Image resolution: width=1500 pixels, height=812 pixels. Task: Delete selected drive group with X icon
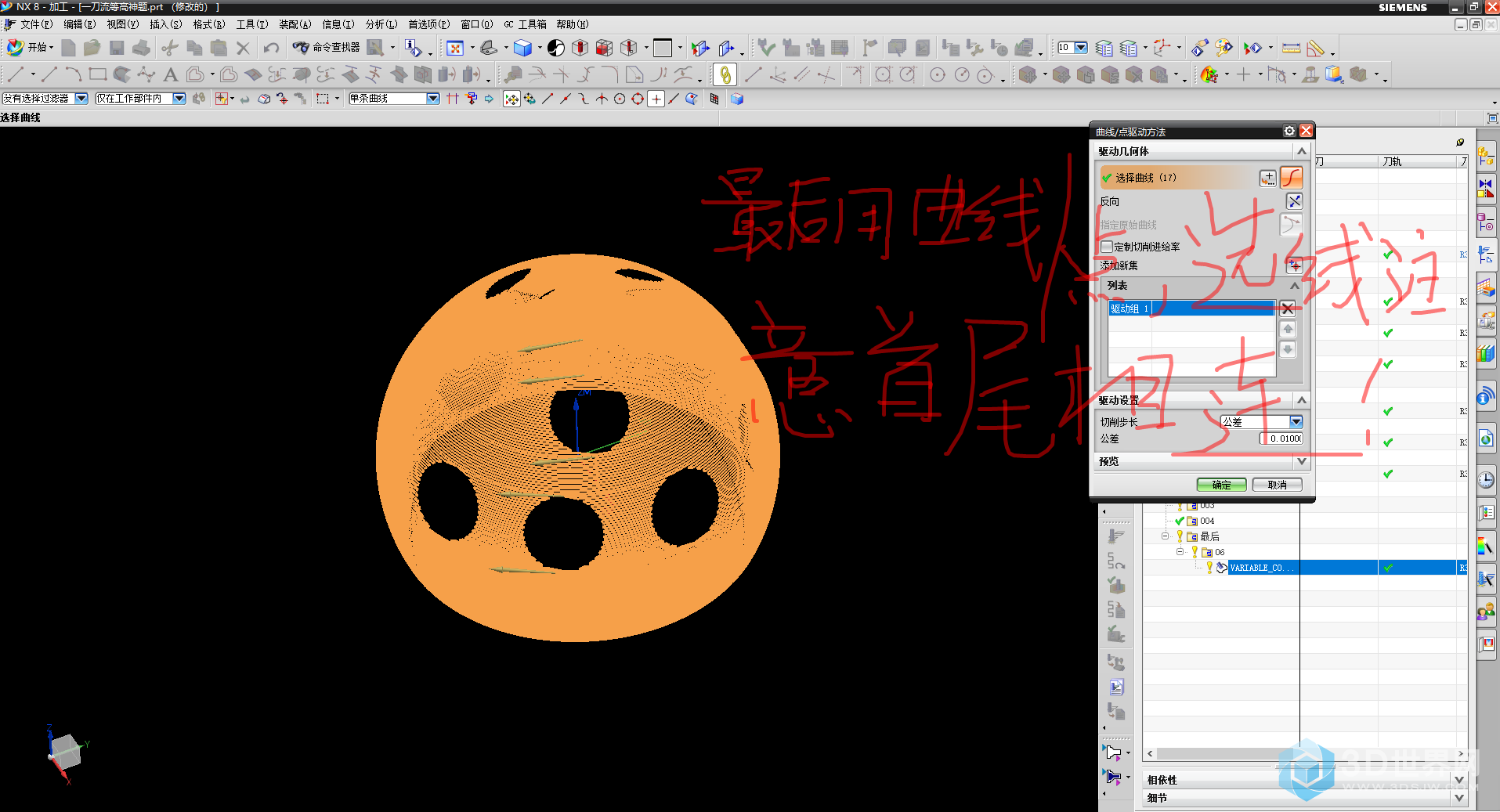(x=1288, y=309)
